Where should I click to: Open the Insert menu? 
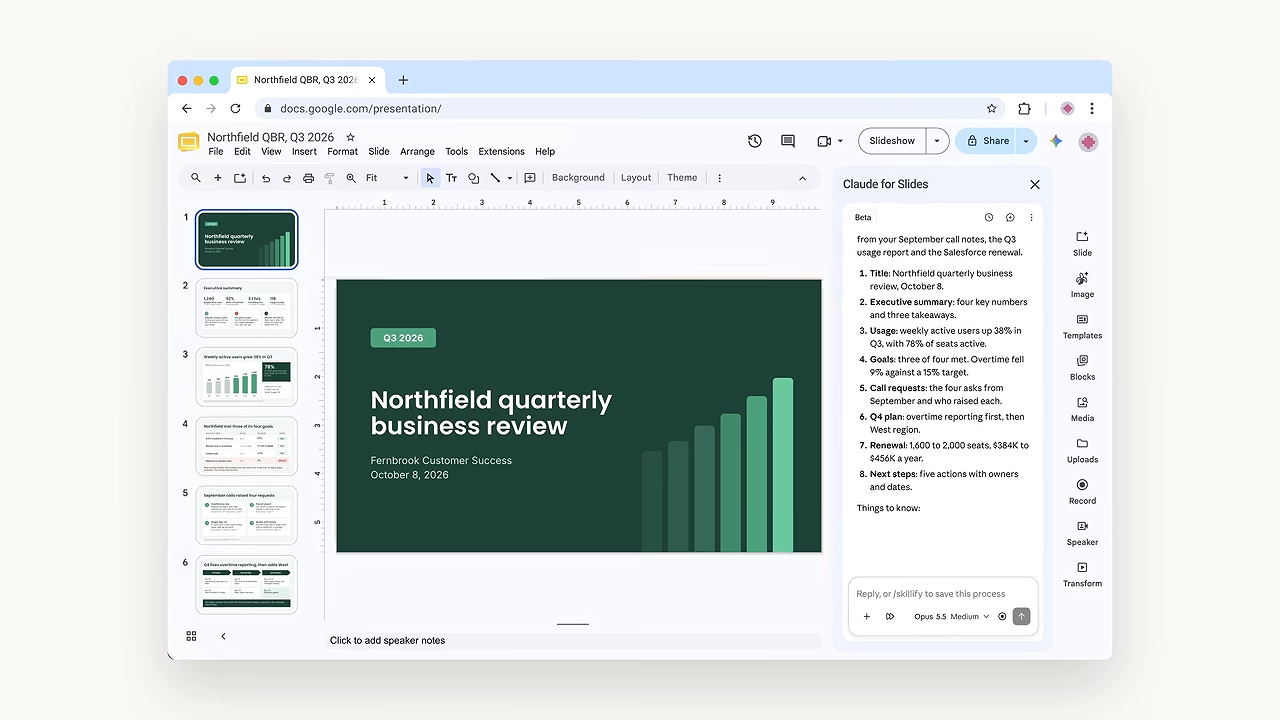[304, 152]
